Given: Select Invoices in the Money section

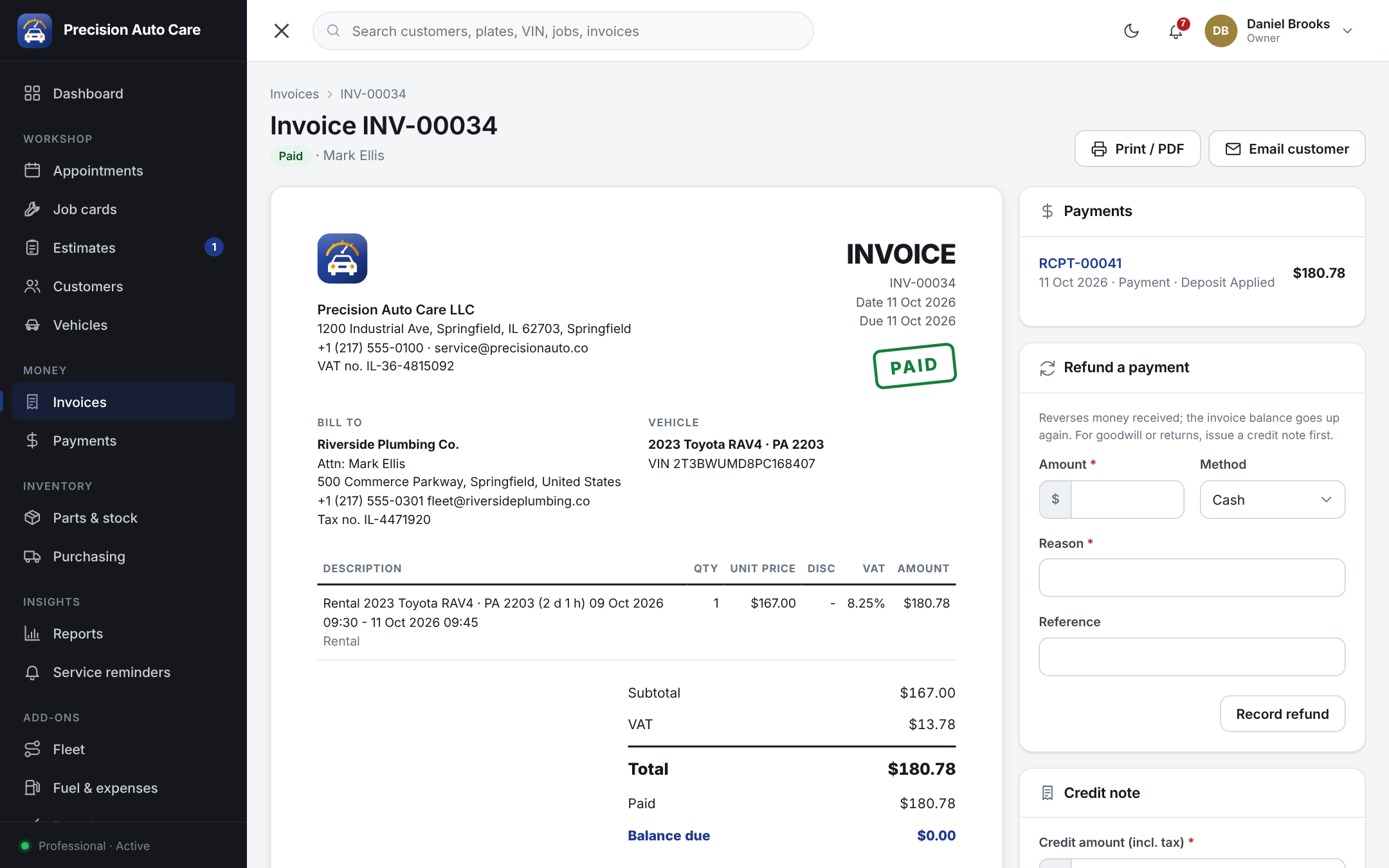Looking at the screenshot, I should click(123, 402).
